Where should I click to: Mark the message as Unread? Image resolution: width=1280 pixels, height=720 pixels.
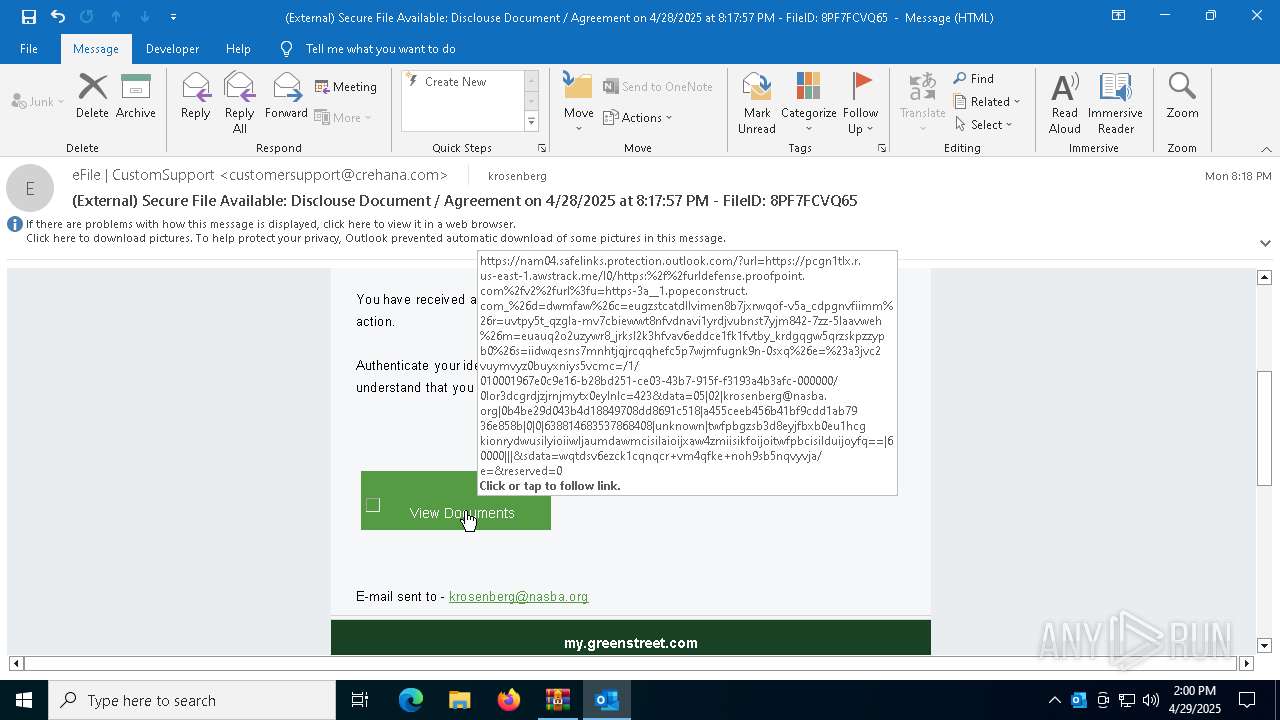(x=757, y=102)
